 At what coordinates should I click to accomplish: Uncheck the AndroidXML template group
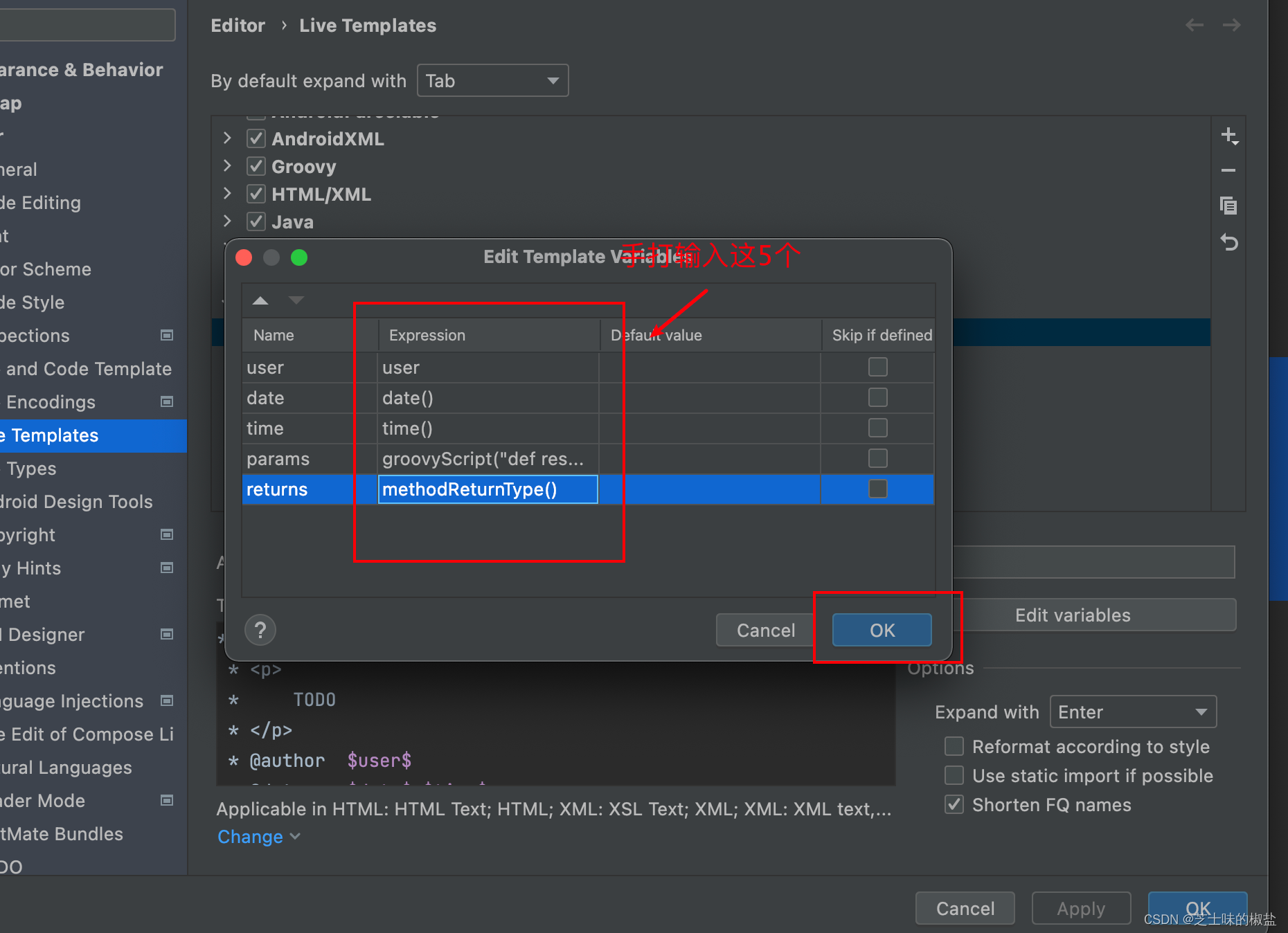pos(256,138)
